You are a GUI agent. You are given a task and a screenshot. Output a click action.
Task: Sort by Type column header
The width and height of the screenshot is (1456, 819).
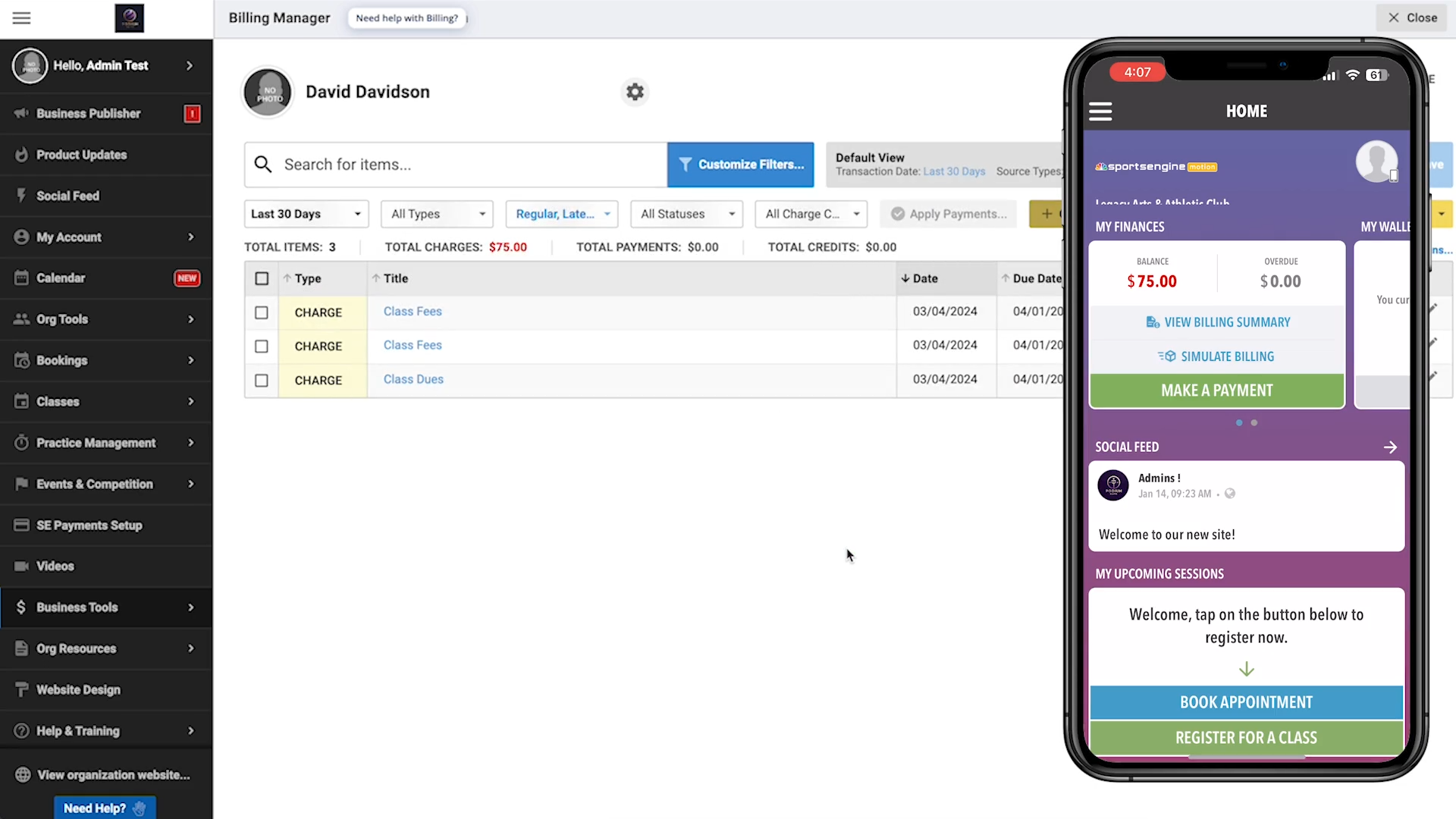pos(322,279)
